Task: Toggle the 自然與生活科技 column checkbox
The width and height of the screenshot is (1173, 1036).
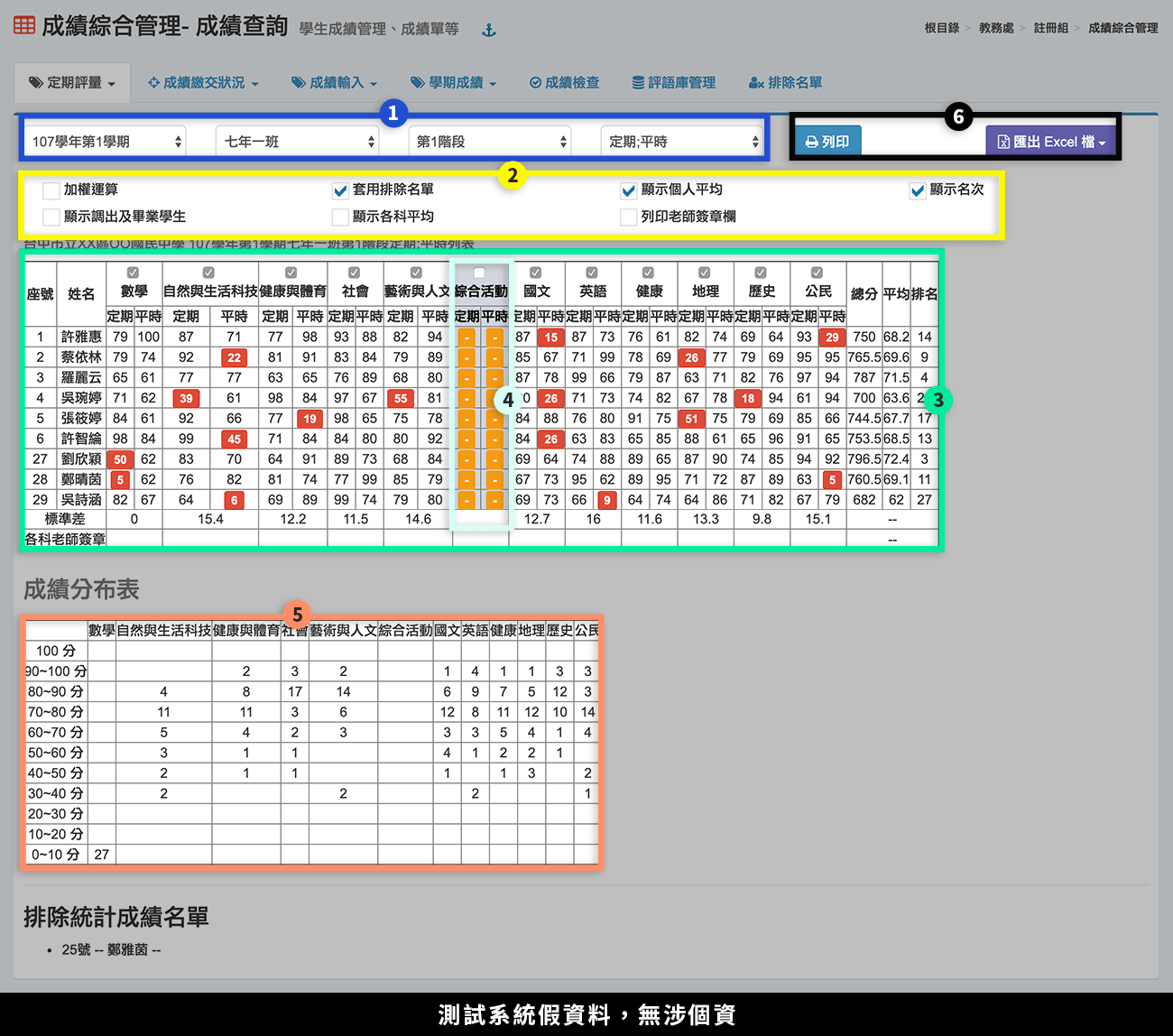Action: tap(209, 273)
